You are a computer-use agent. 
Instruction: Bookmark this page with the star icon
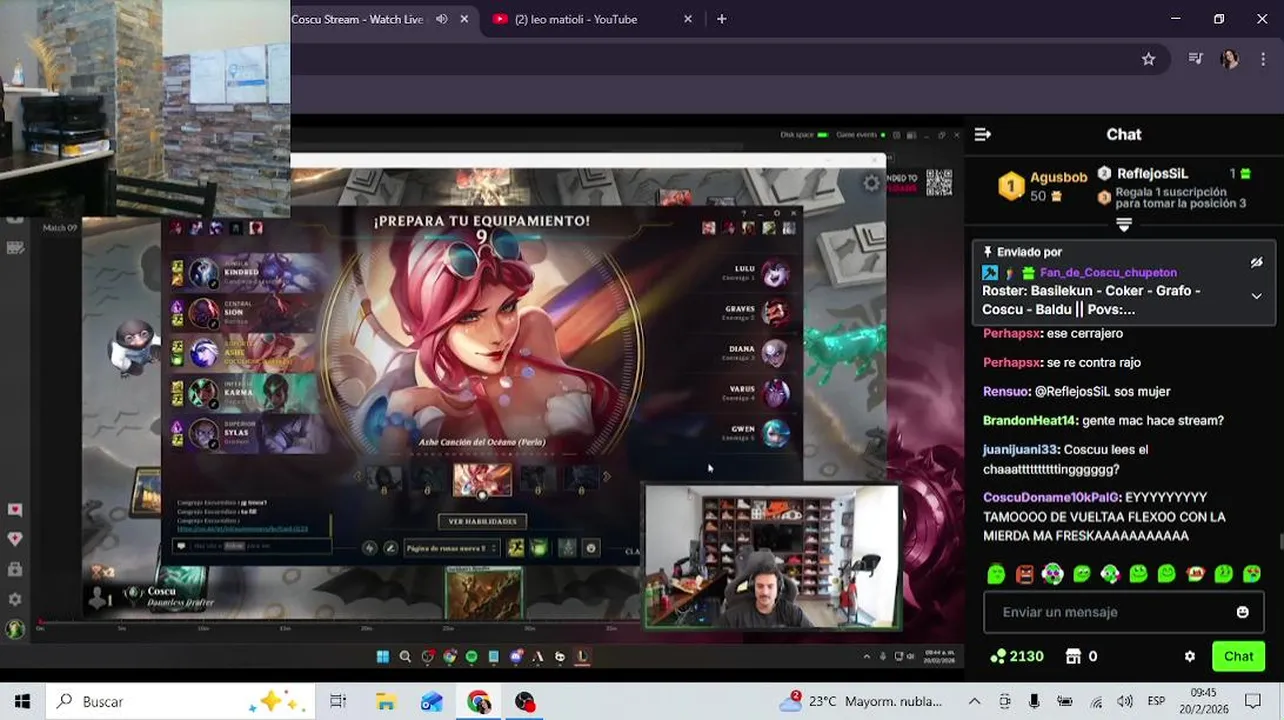coord(1148,59)
